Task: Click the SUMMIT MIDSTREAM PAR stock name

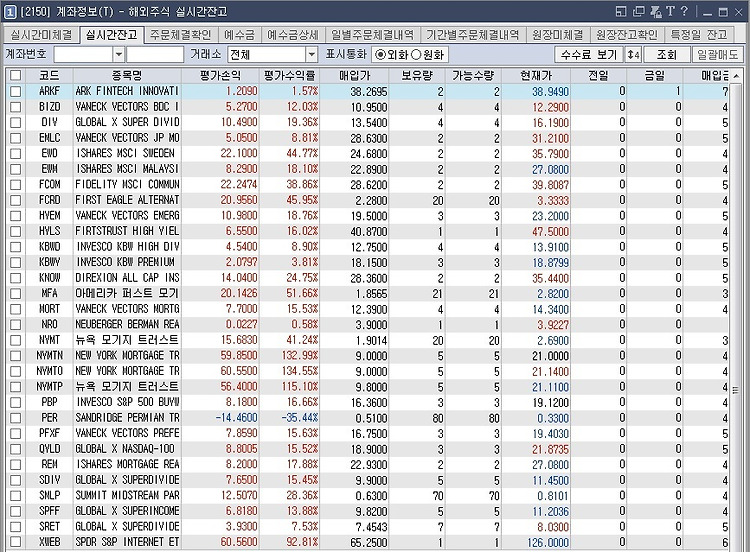Action: (x=127, y=496)
